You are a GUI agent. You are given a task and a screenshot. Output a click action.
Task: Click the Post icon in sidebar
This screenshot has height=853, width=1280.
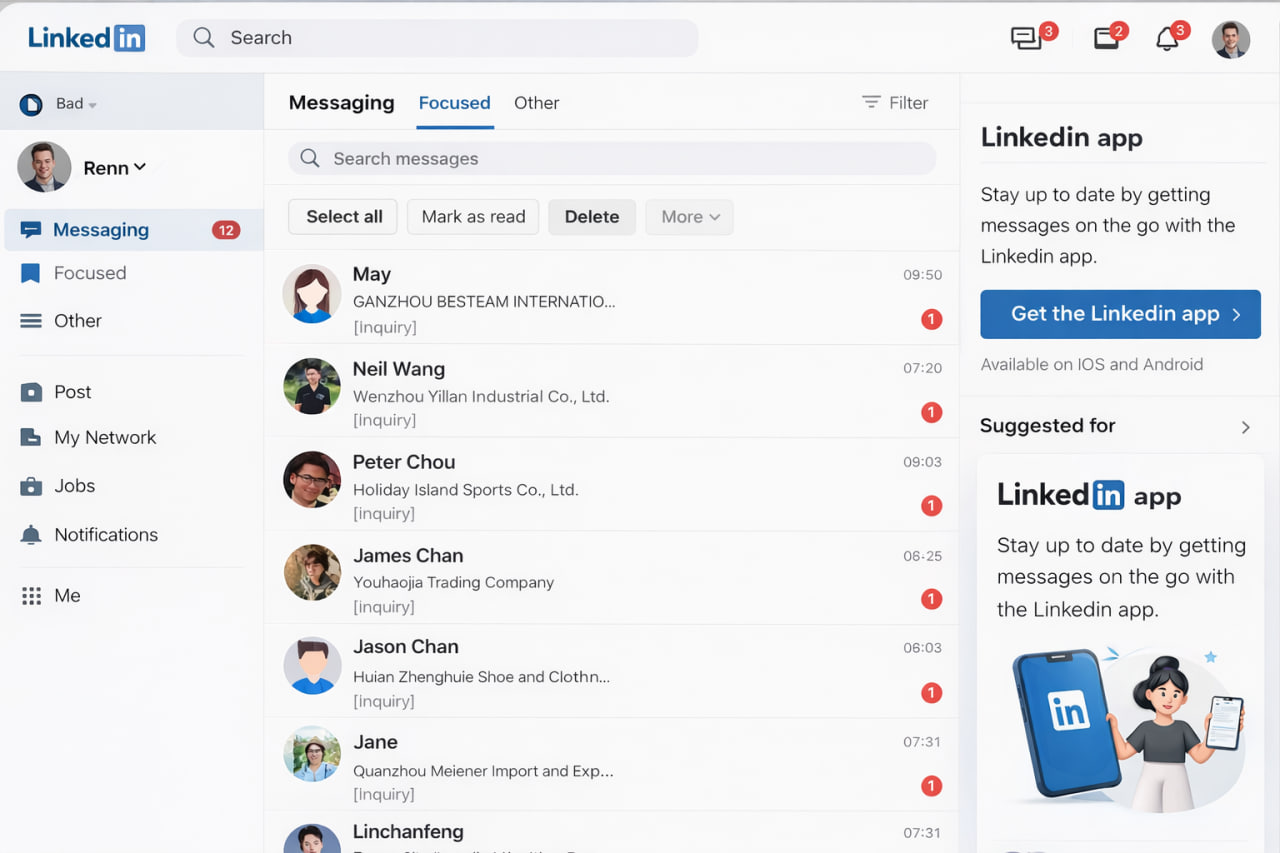pos(32,392)
